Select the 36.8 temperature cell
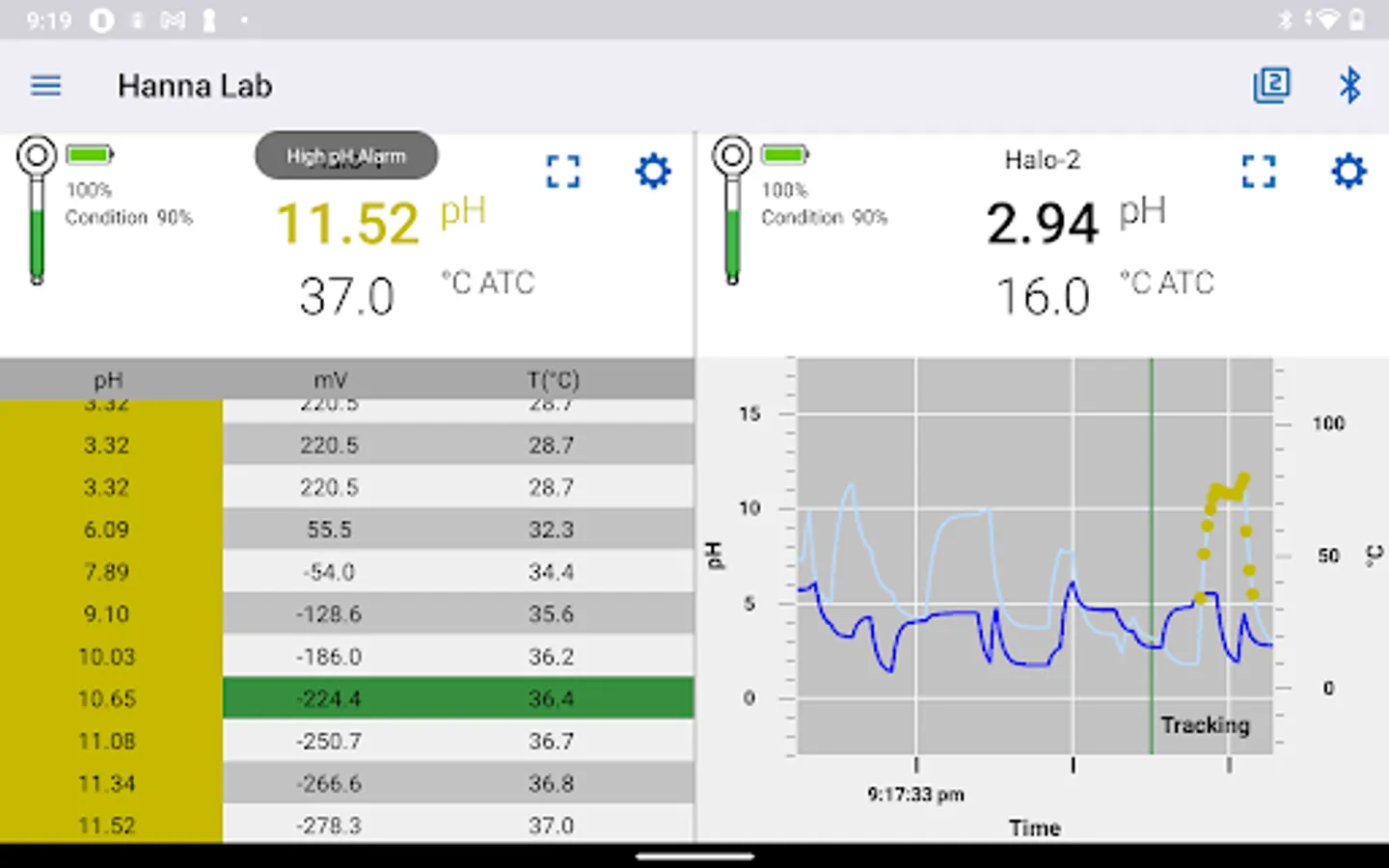This screenshot has width=1389, height=868. (551, 783)
